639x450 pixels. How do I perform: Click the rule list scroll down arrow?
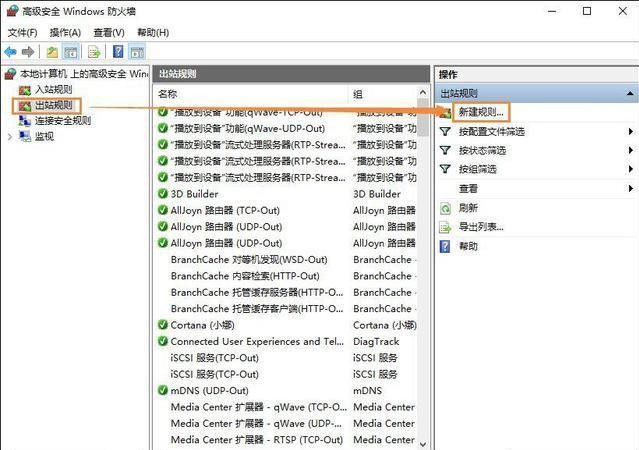(x=423, y=444)
